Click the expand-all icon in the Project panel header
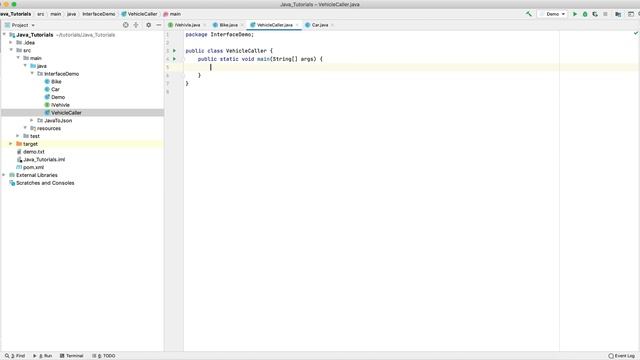640x360 pixels. click(x=136, y=25)
